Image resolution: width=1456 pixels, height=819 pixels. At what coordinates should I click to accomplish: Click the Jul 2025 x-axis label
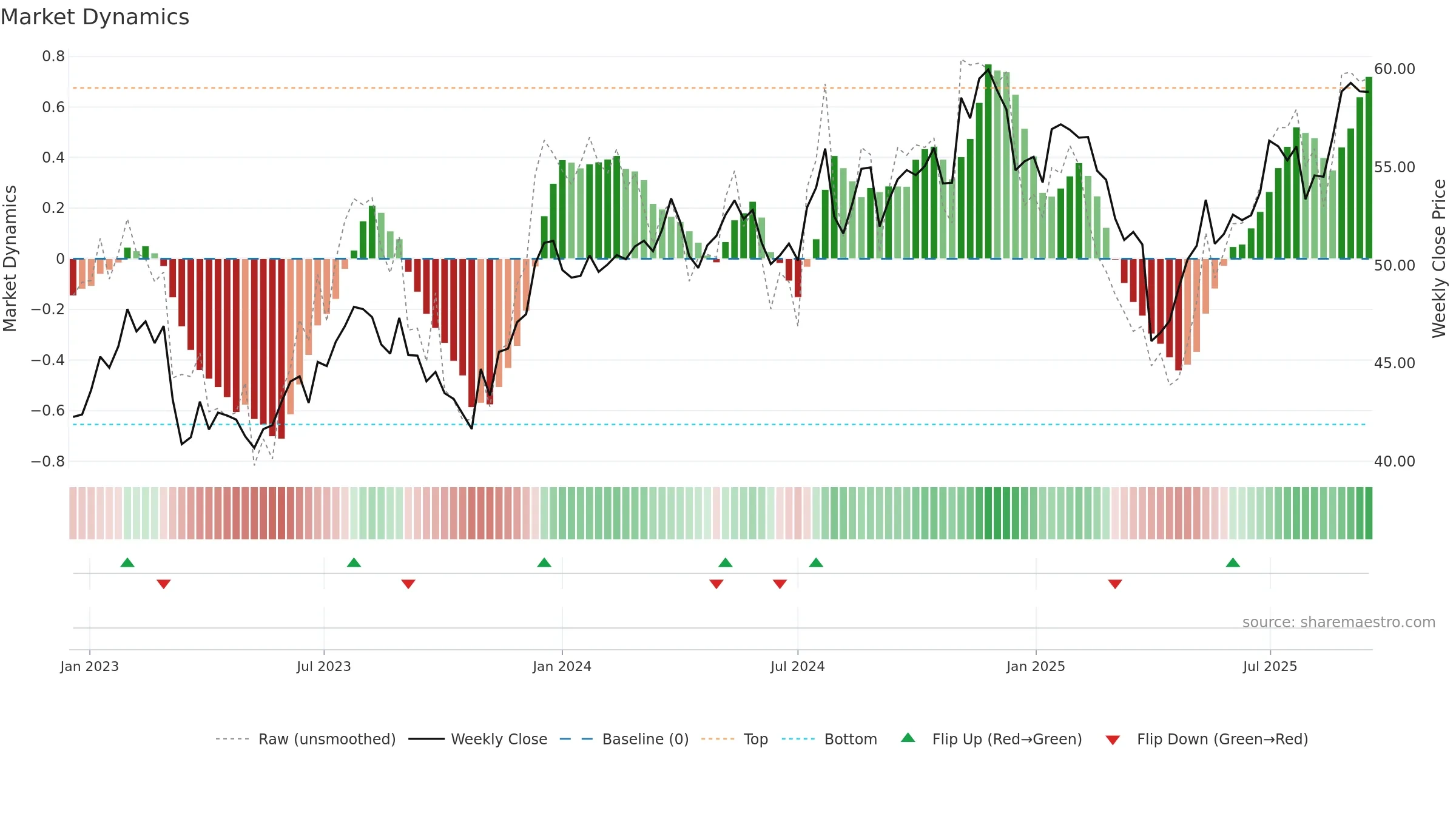coord(1270,666)
